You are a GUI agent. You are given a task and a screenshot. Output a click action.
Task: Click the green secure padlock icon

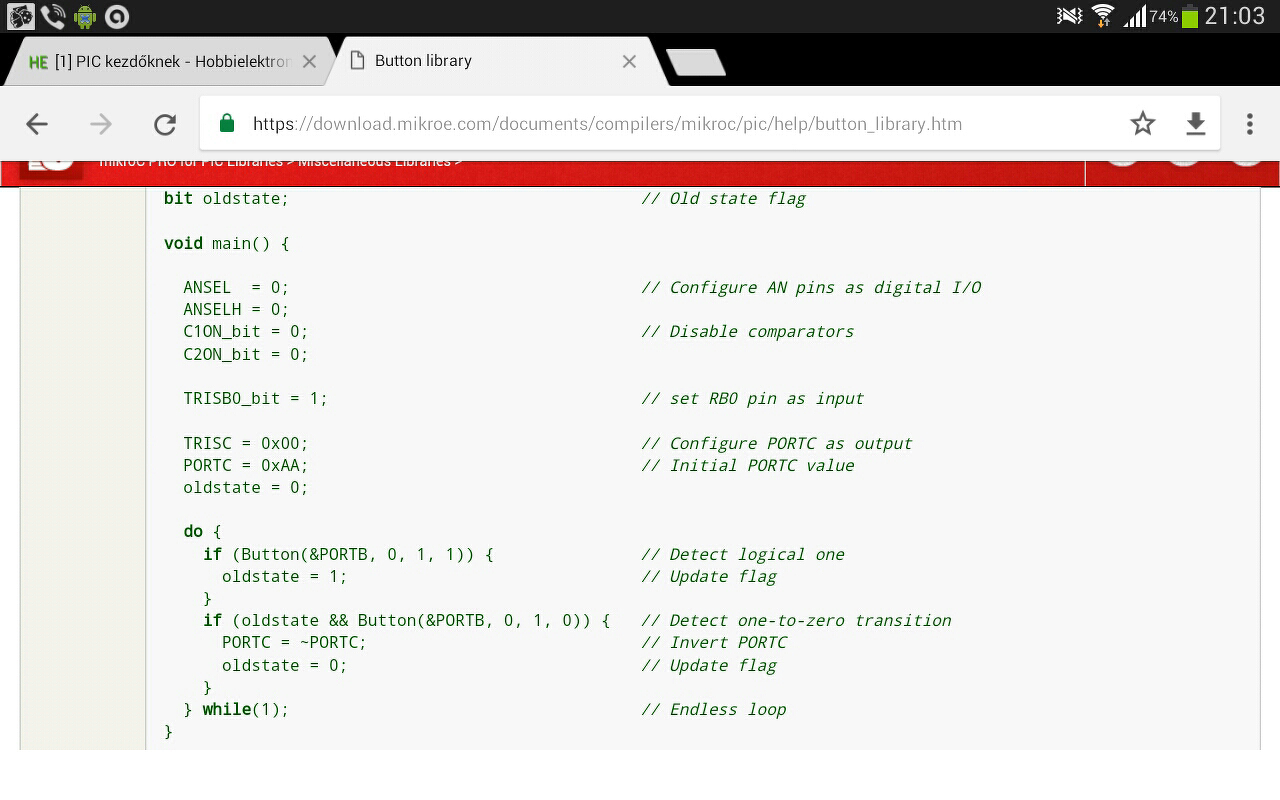point(227,123)
